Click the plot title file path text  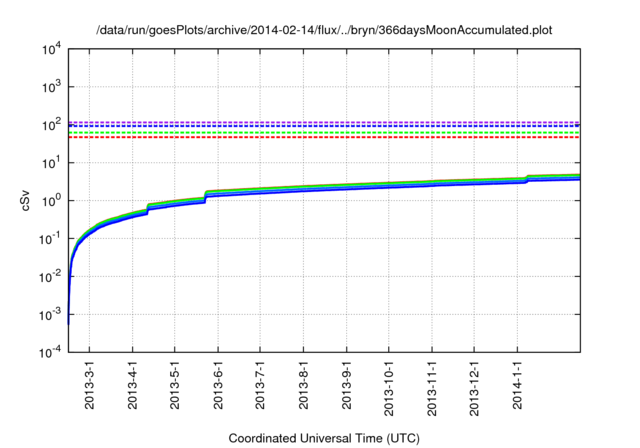coord(324,31)
